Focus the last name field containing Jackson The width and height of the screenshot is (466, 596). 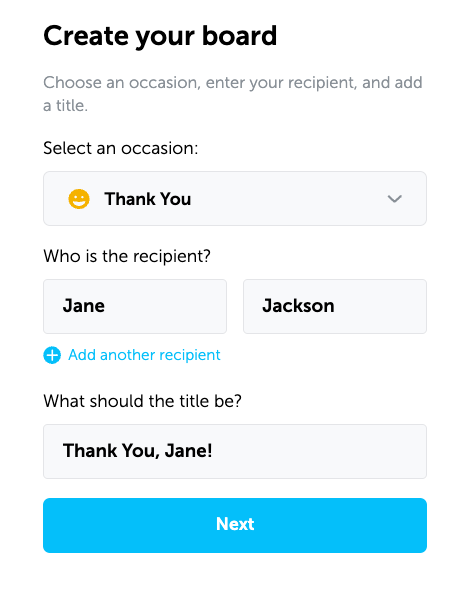point(335,306)
